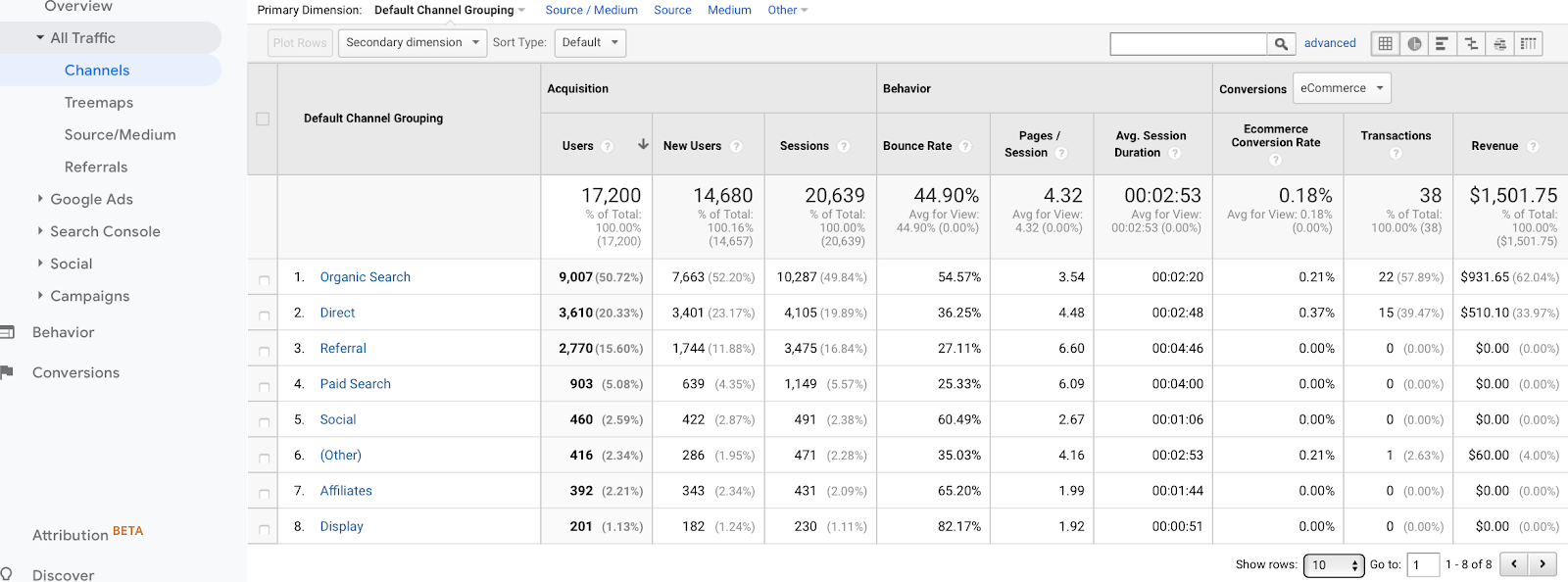
Task: Open Source/Medium report in the sidebar
Action: (121, 135)
